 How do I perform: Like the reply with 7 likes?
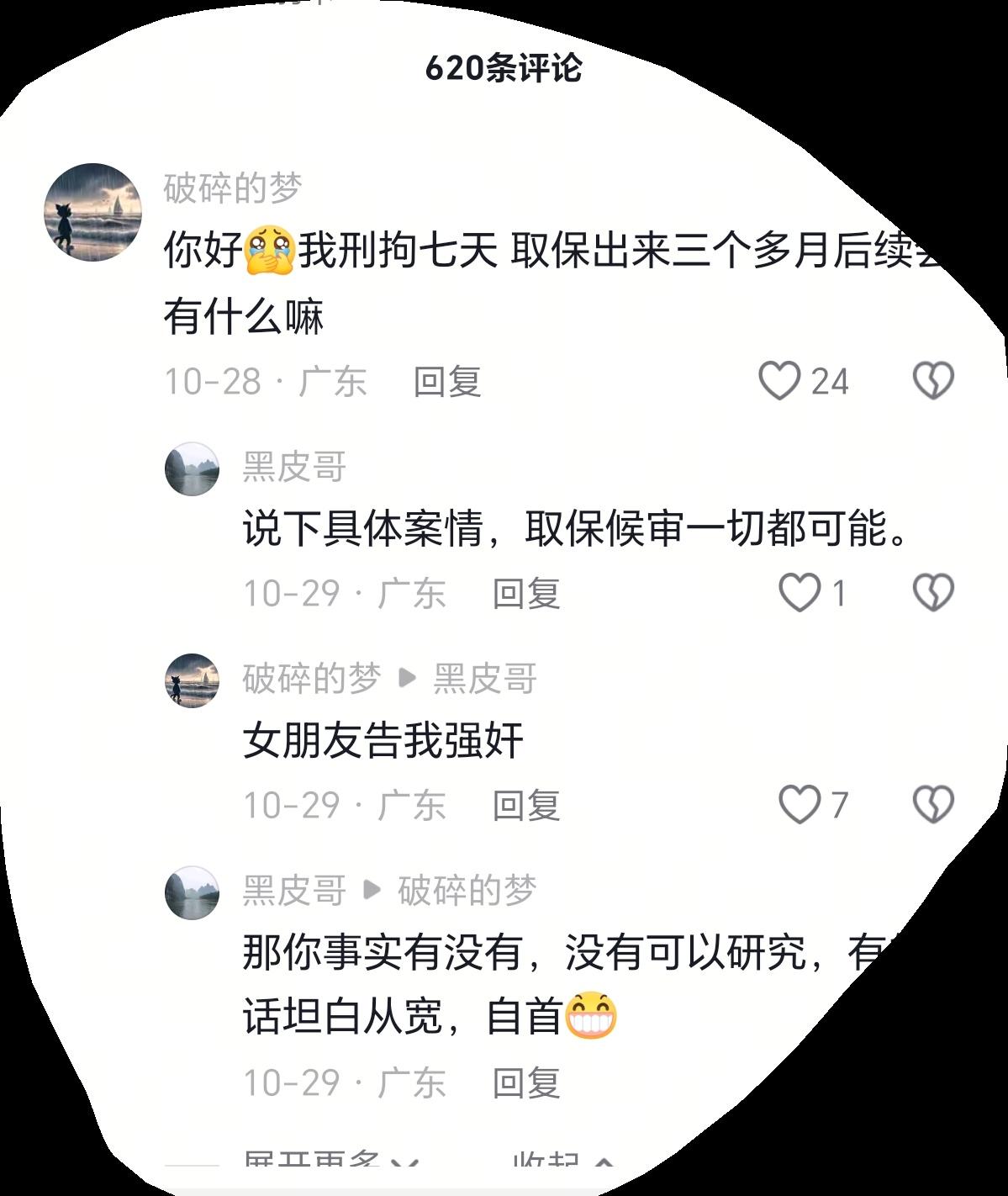[x=799, y=805]
